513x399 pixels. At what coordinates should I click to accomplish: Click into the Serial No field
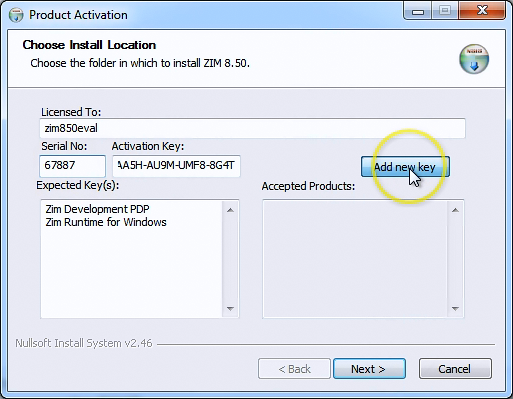72,166
